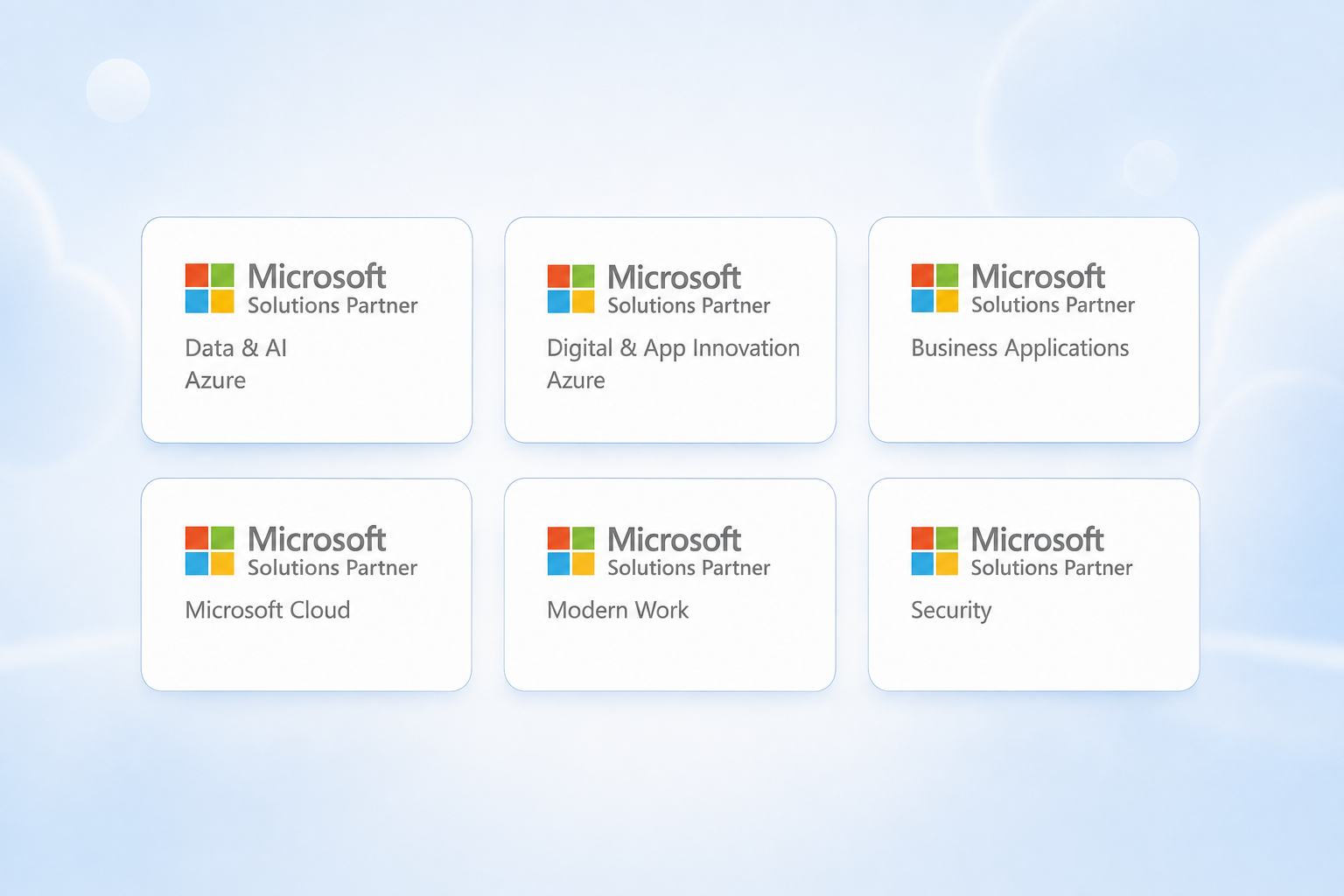
Task: Click the 'Microsoft' wordmark on Business Applications card
Action: [x=1038, y=276]
